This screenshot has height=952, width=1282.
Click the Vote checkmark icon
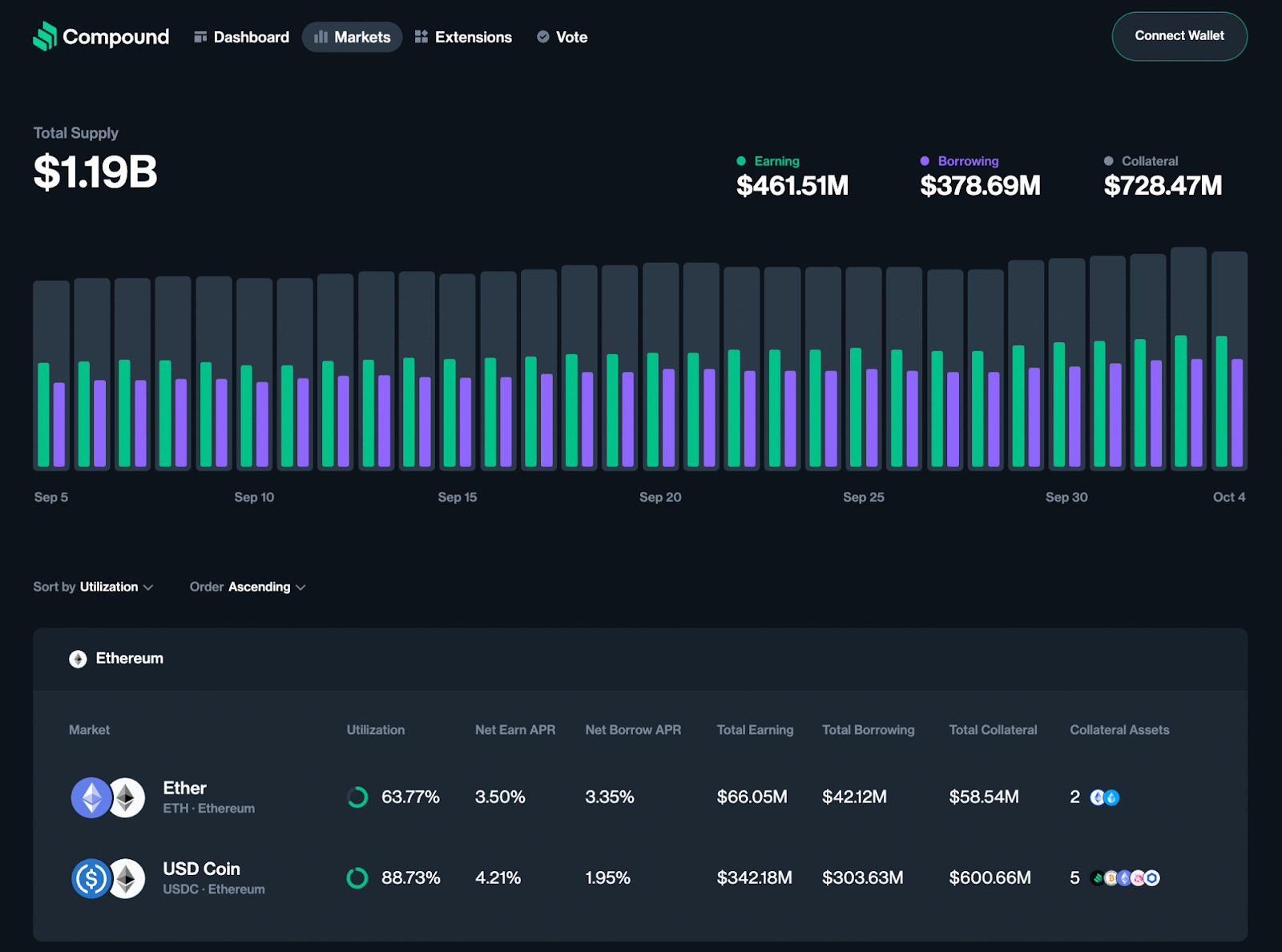pyautogui.click(x=543, y=37)
